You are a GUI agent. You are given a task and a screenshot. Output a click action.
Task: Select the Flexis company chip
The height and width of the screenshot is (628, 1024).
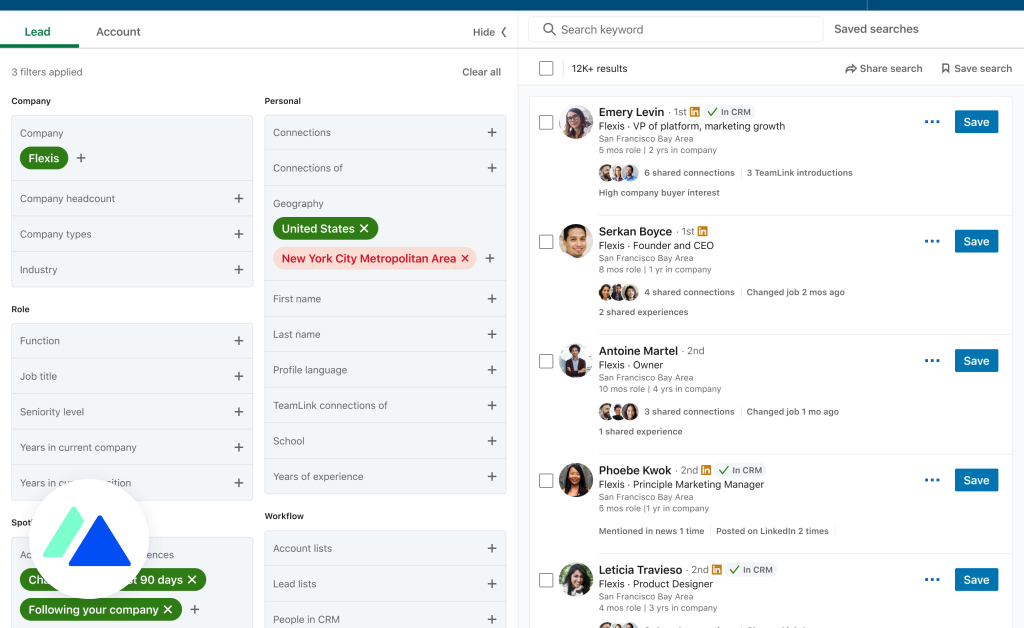44,158
